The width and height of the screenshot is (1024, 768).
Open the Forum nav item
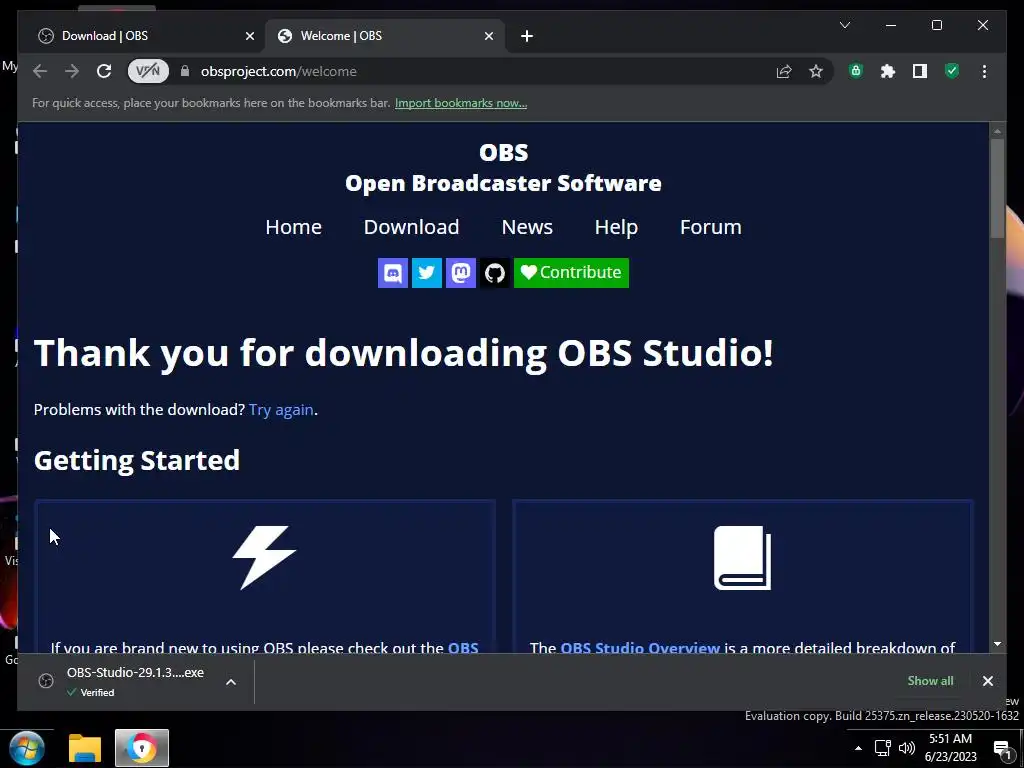point(711,227)
